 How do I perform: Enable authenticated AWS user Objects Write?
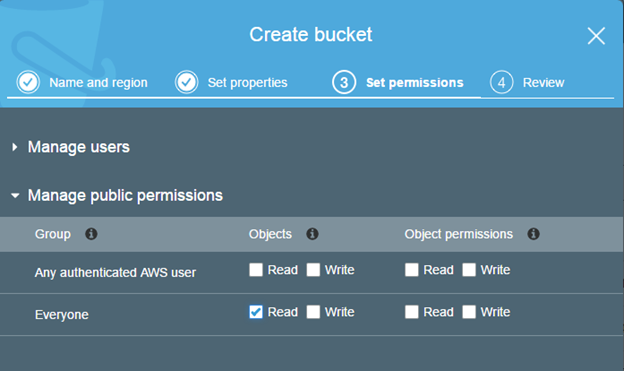pos(313,269)
